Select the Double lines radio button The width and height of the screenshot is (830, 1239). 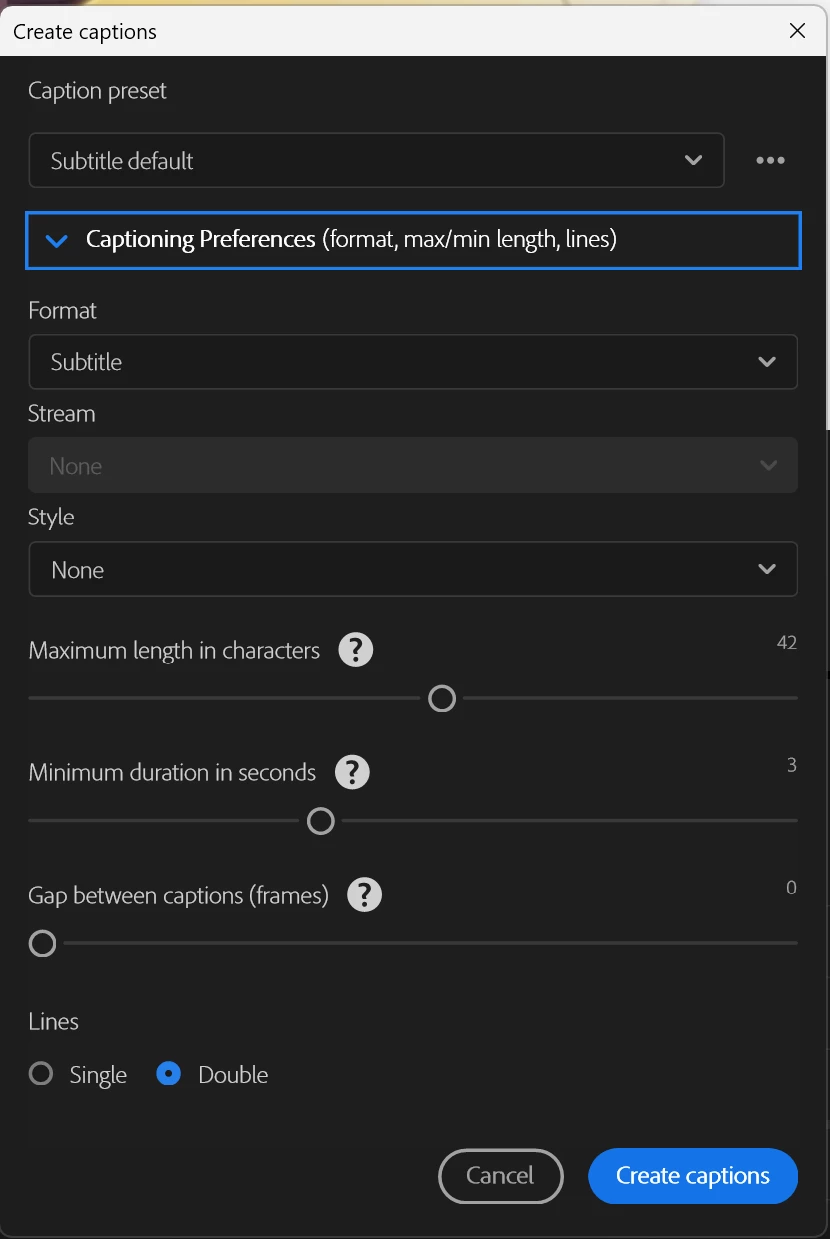[169, 1075]
